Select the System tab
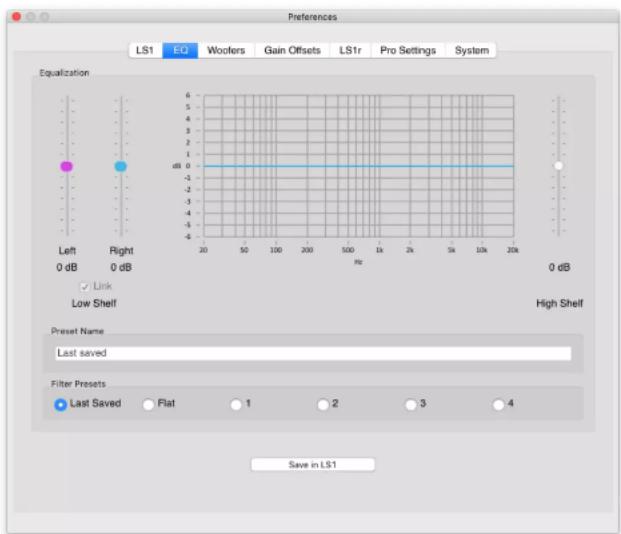Viewport: 621px width, 534px height. [471, 50]
